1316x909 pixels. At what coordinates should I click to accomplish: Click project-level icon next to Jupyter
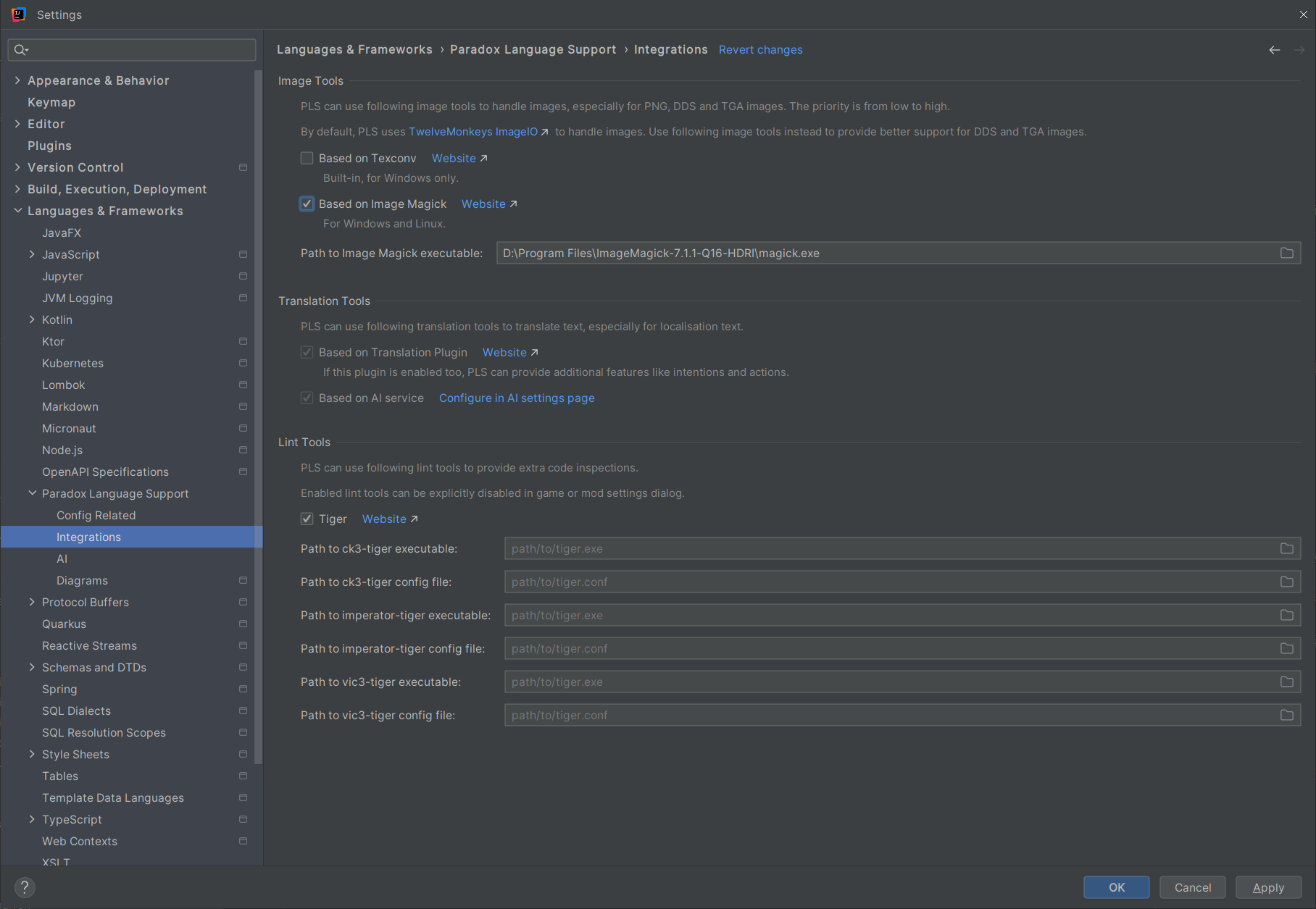pyautogui.click(x=243, y=276)
